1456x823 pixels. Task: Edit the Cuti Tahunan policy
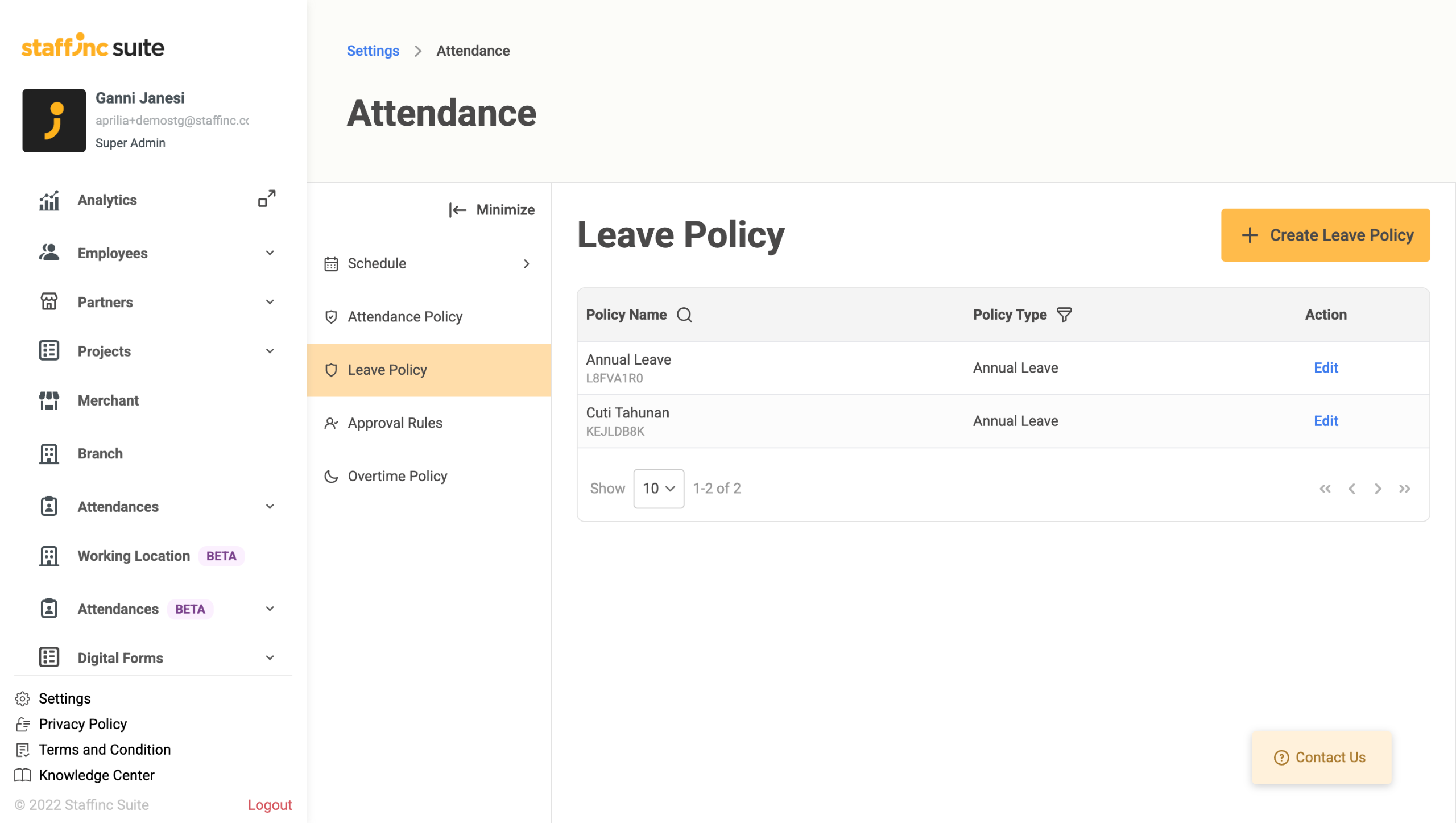point(1325,421)
